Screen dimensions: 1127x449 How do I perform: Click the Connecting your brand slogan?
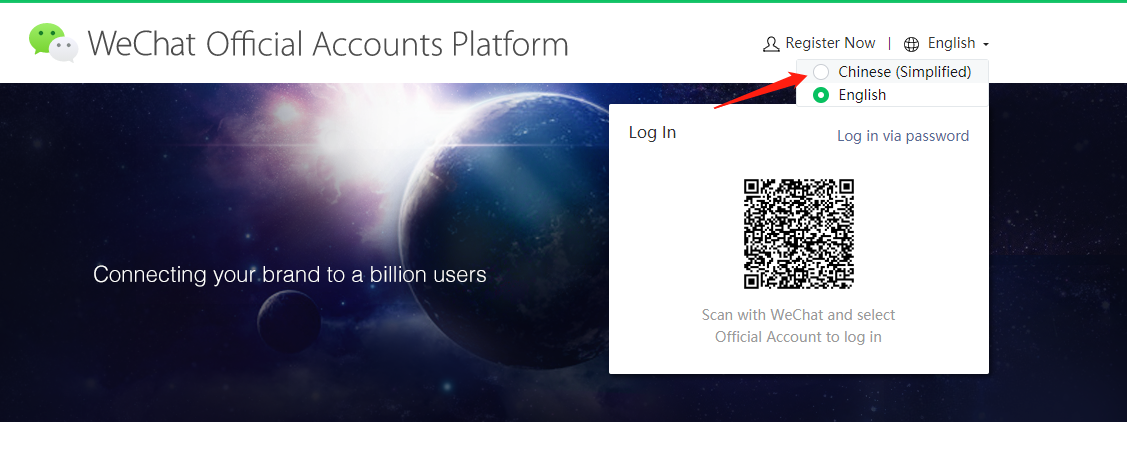[x=290, y=274]
